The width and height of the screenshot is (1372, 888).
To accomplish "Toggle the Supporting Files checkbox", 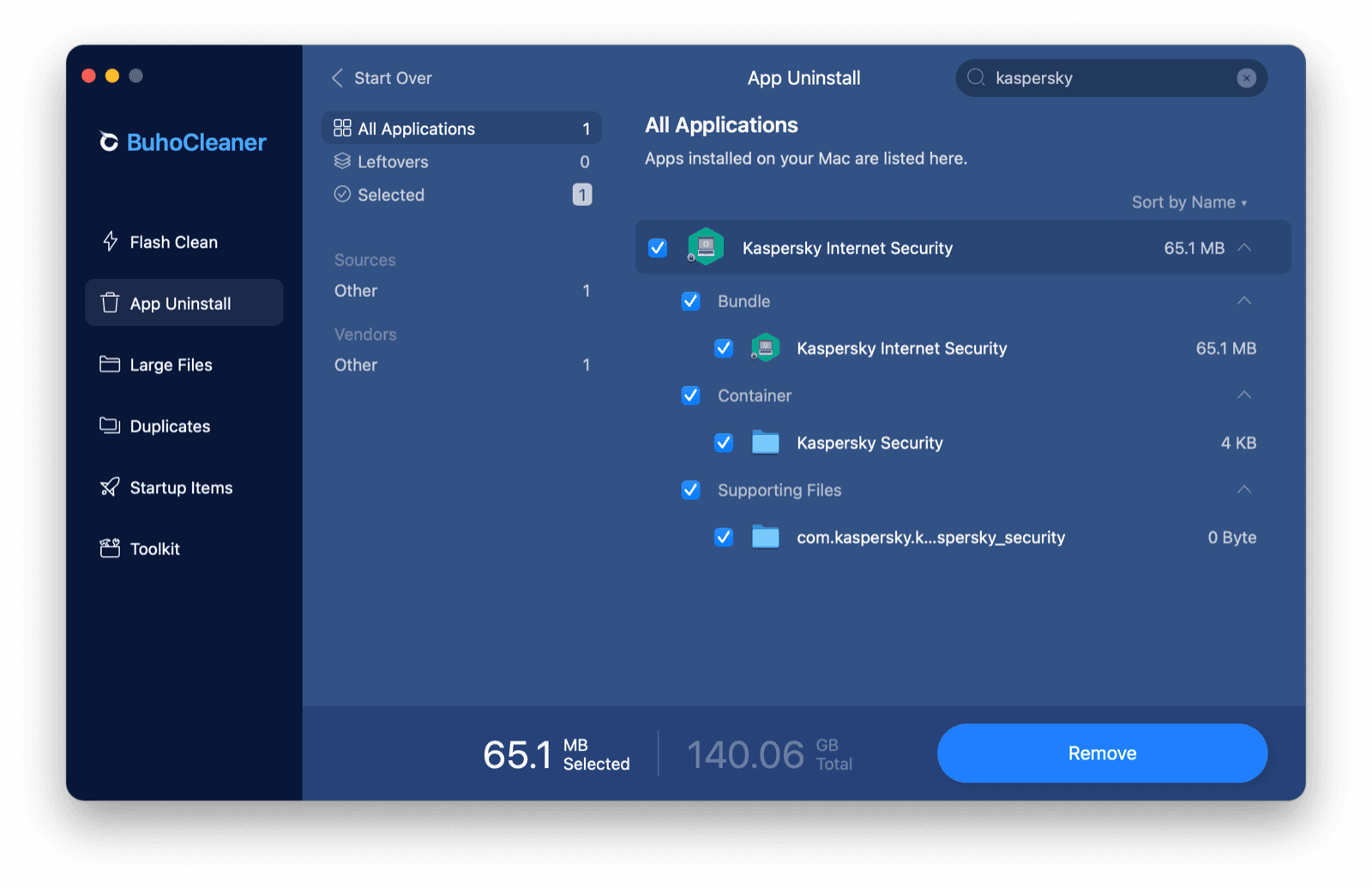I will point(691,490).
